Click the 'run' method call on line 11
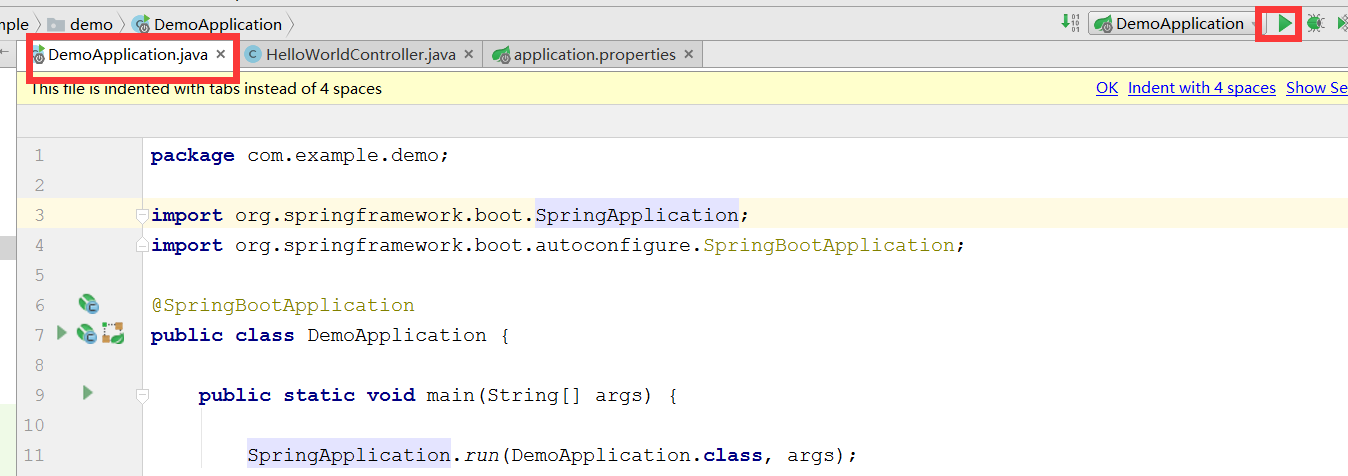1348x476 pixels. (x=481, y=455)
